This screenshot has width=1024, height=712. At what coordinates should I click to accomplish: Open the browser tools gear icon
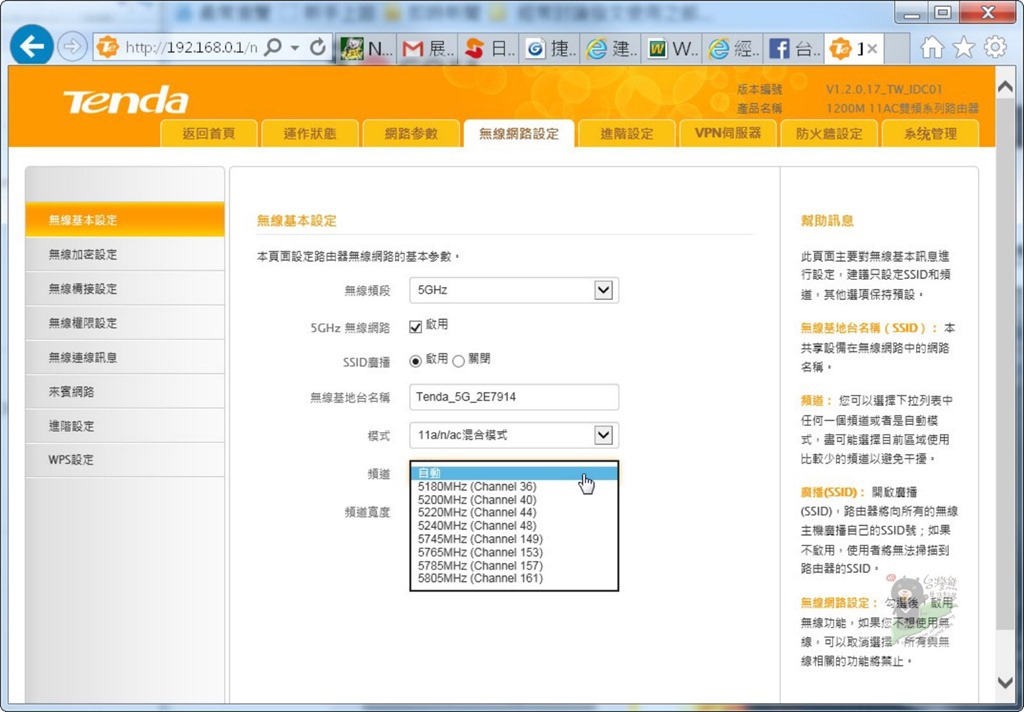995,48
